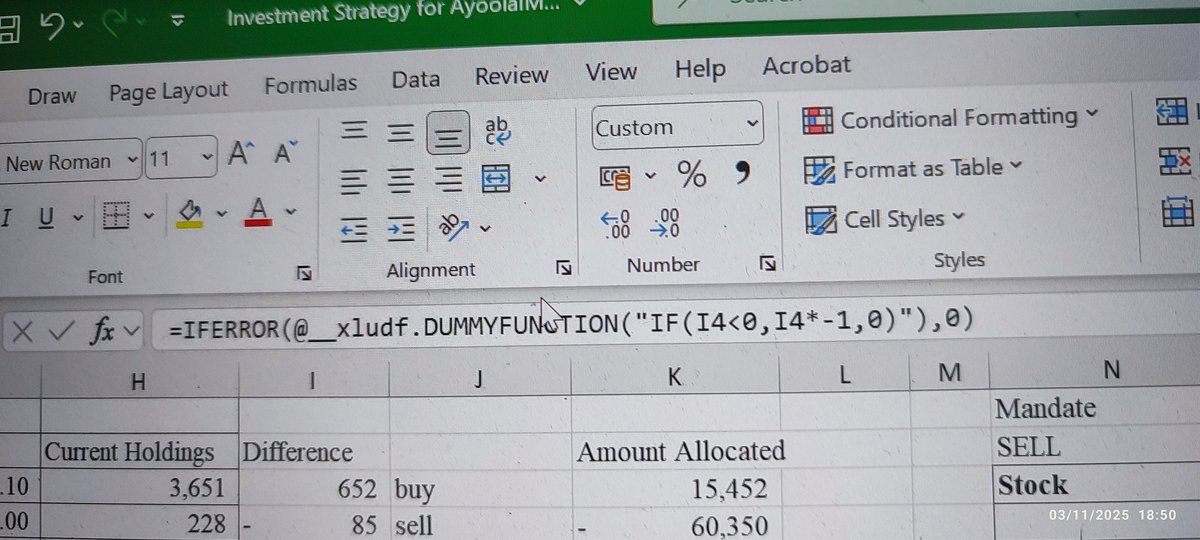Center text horizontally

coord(401,180)
